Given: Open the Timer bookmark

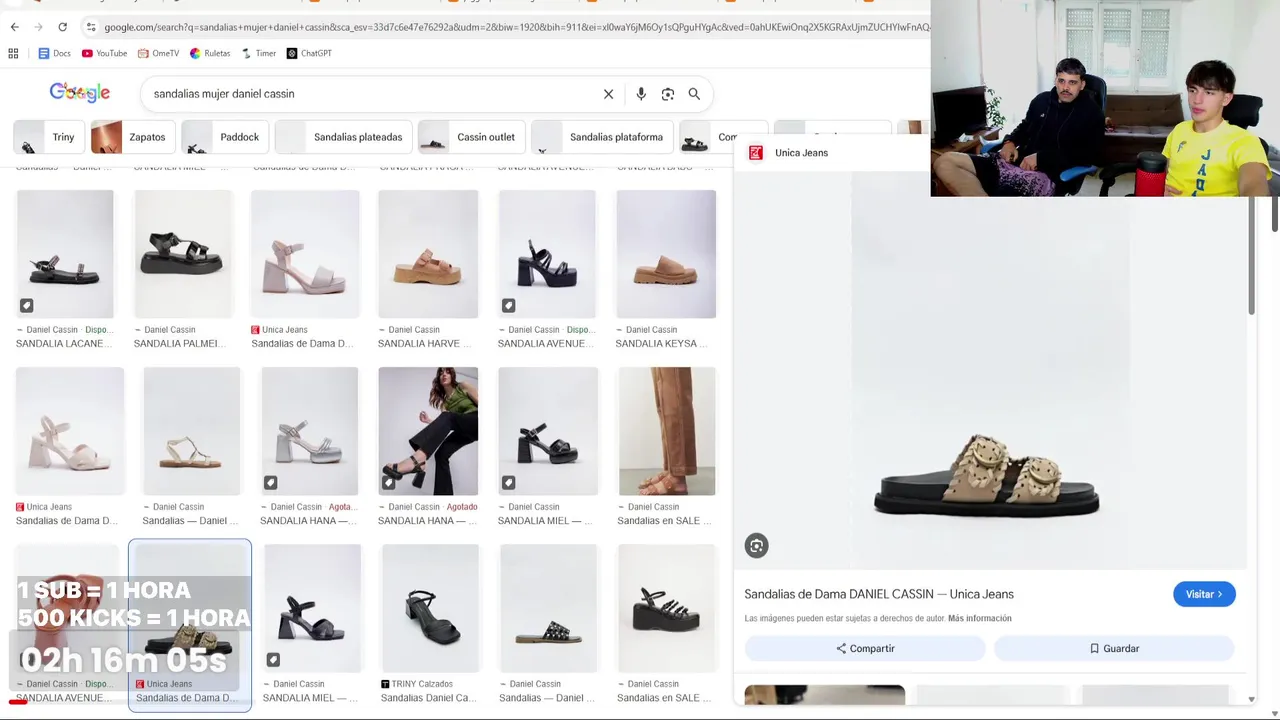Looking at the screenshot, I should click(x=259, y=53).
